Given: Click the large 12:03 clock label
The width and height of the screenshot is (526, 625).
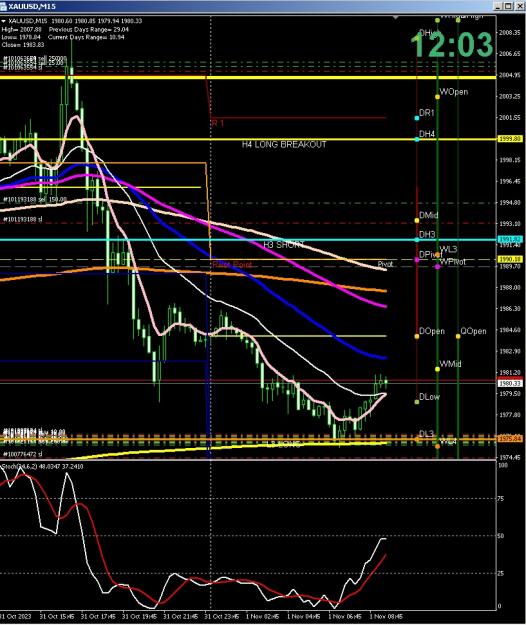Looking at the screenshot, I should pos(452,44).
